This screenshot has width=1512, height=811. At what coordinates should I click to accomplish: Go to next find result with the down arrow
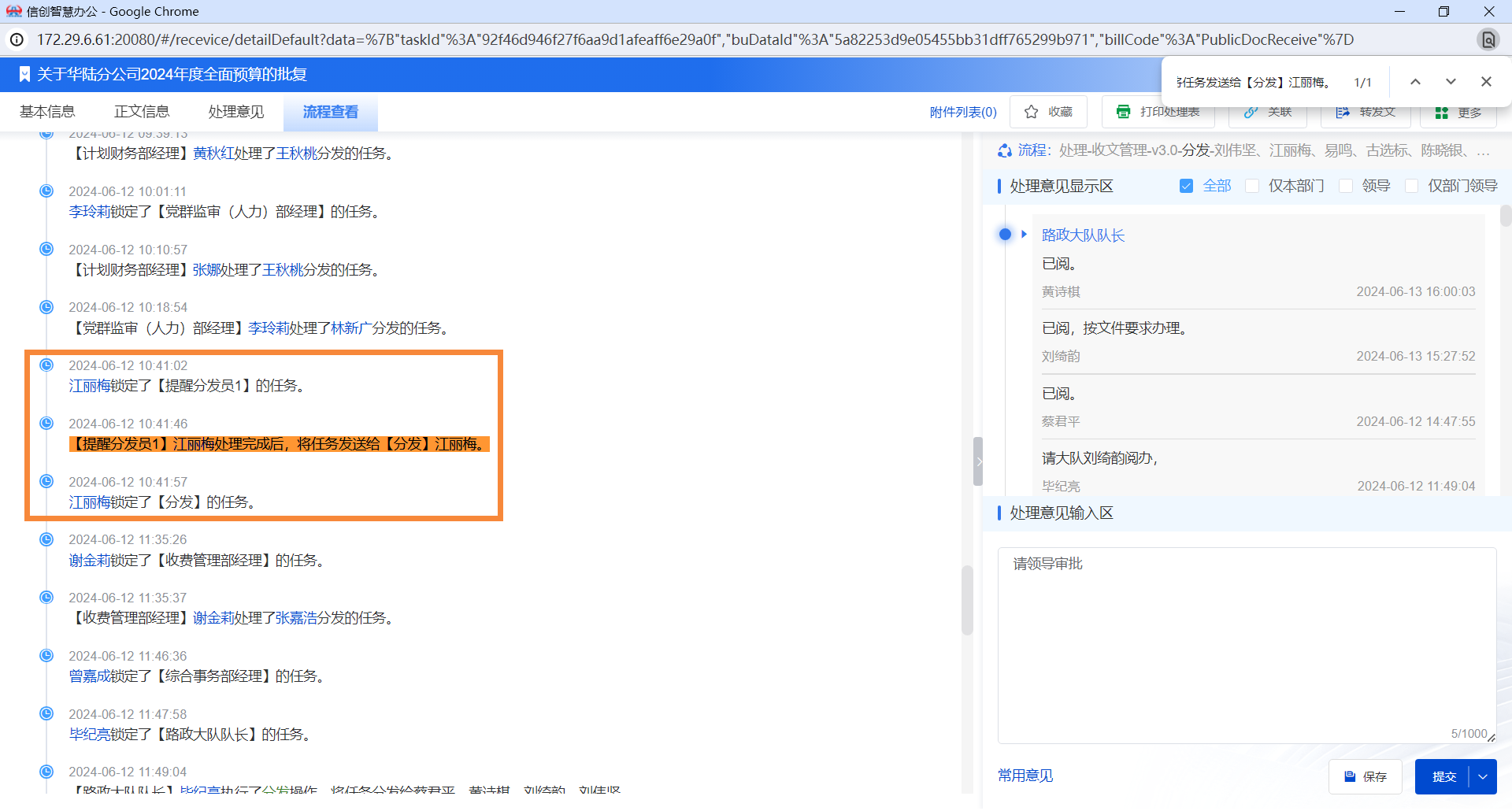point(1451,82)
